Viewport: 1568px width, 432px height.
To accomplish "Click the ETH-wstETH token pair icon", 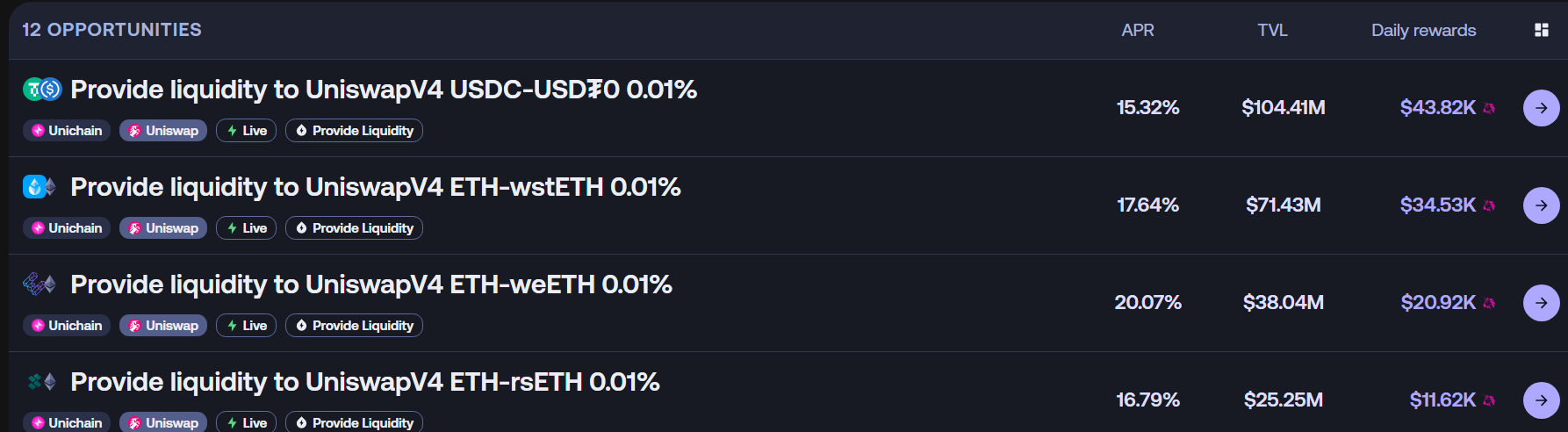I will pos(40,186).
